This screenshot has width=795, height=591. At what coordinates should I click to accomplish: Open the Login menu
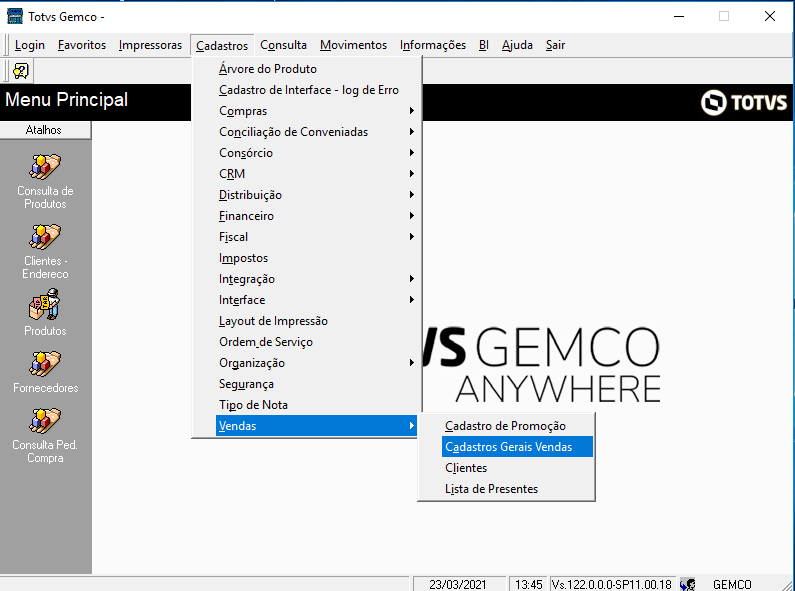(x=30, y=45)
